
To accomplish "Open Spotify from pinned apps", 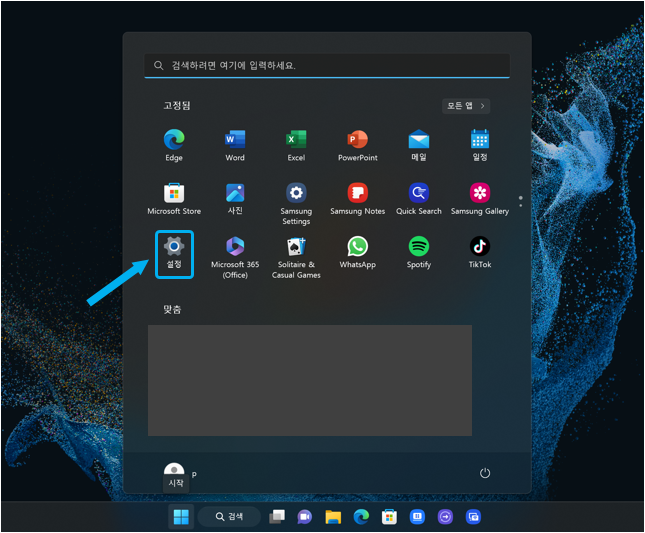I will tap(419, 252).
